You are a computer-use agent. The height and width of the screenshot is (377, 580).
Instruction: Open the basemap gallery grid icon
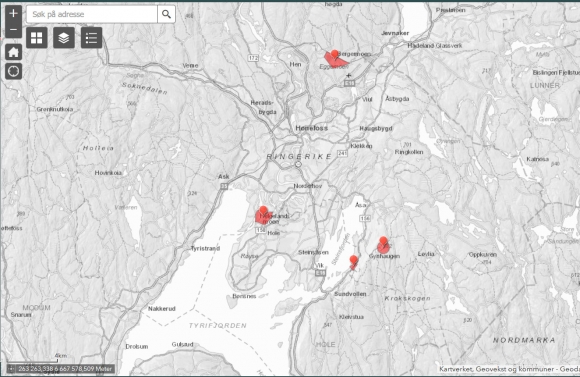[x=37, y=38]
